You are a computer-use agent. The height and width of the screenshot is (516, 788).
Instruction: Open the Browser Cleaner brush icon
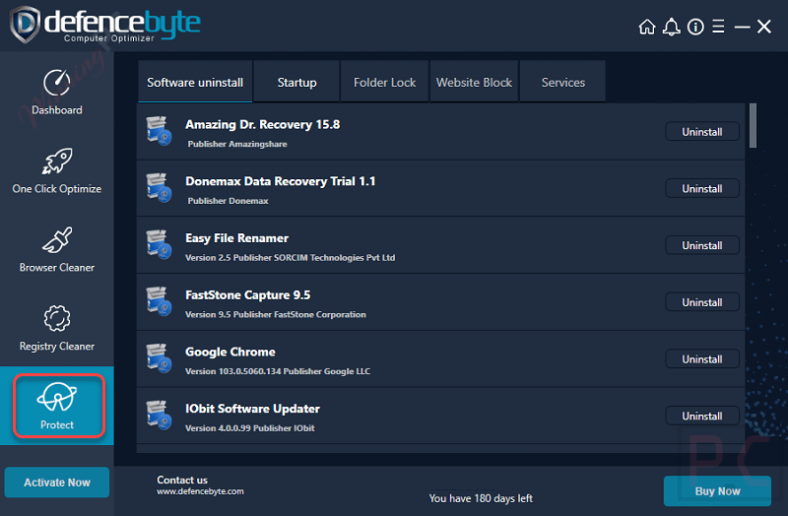(57, 240)
